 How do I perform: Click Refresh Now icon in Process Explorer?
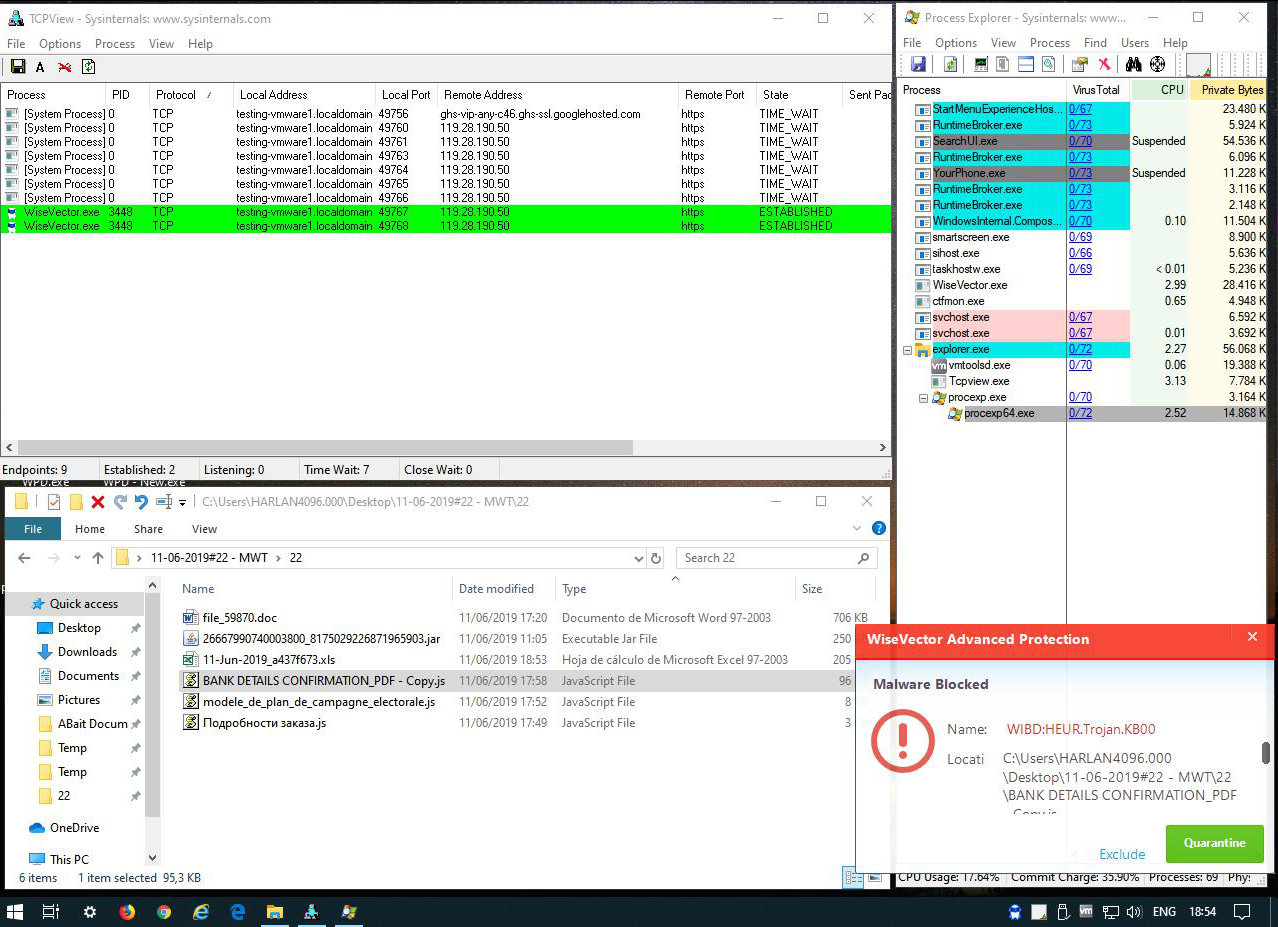click(x=951, y=65)
